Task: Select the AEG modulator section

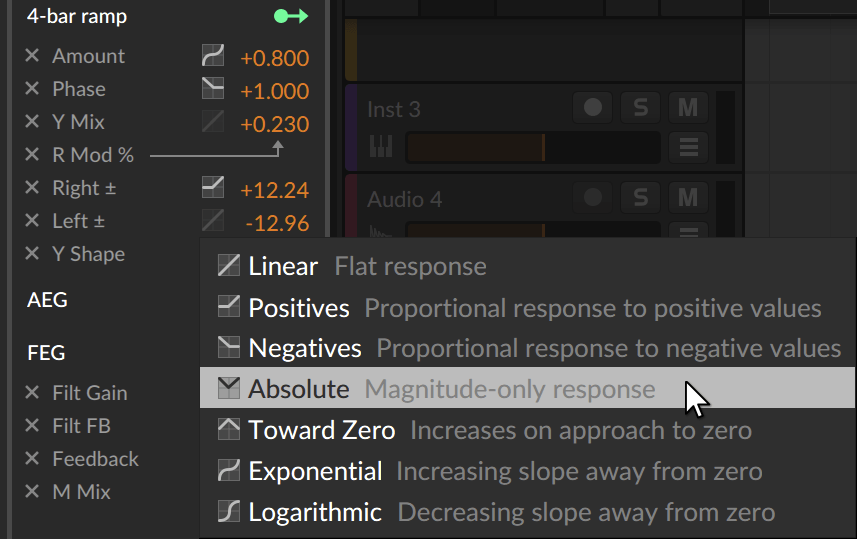Action: pos(47,300)
